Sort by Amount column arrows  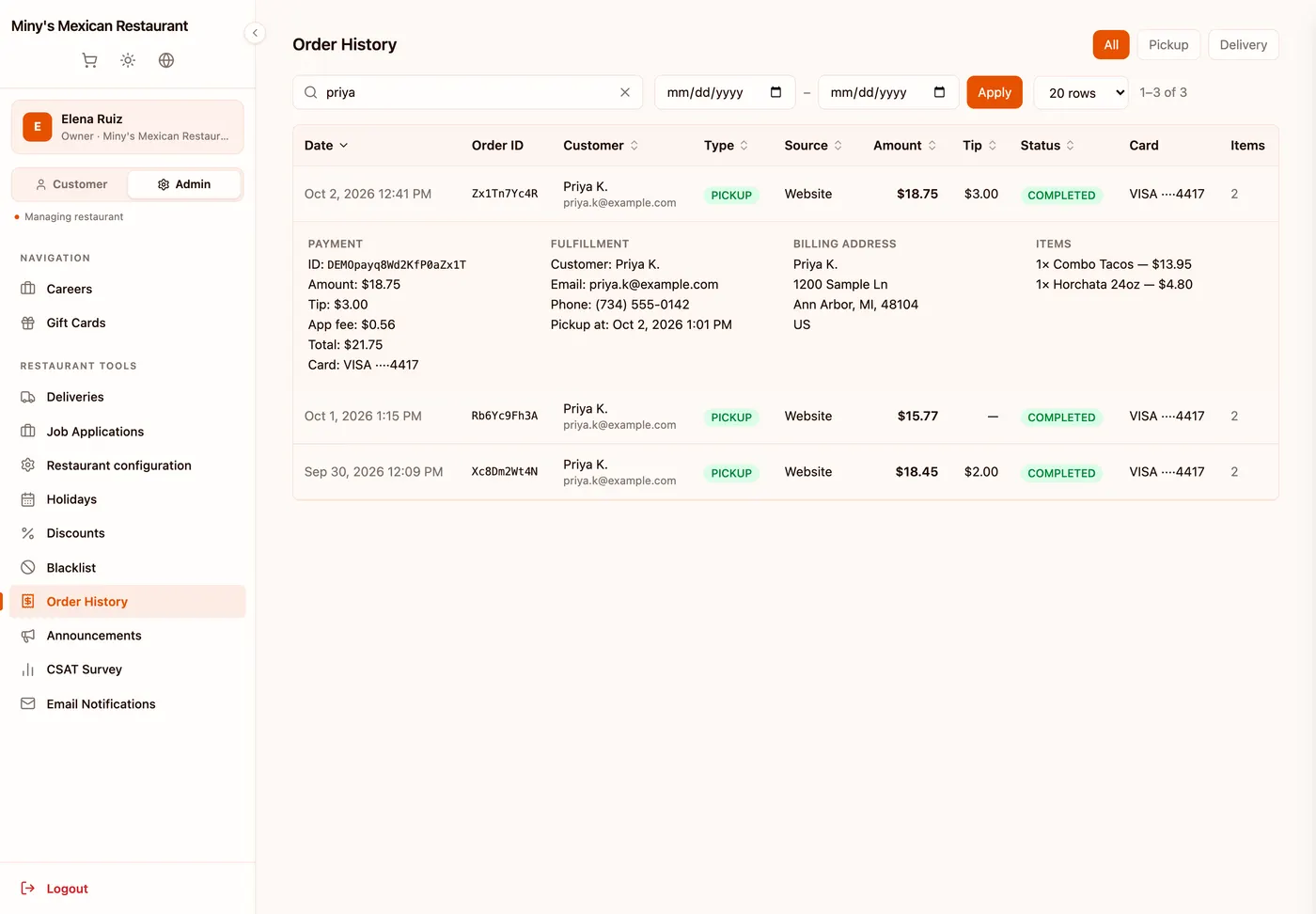click(932, 146)
